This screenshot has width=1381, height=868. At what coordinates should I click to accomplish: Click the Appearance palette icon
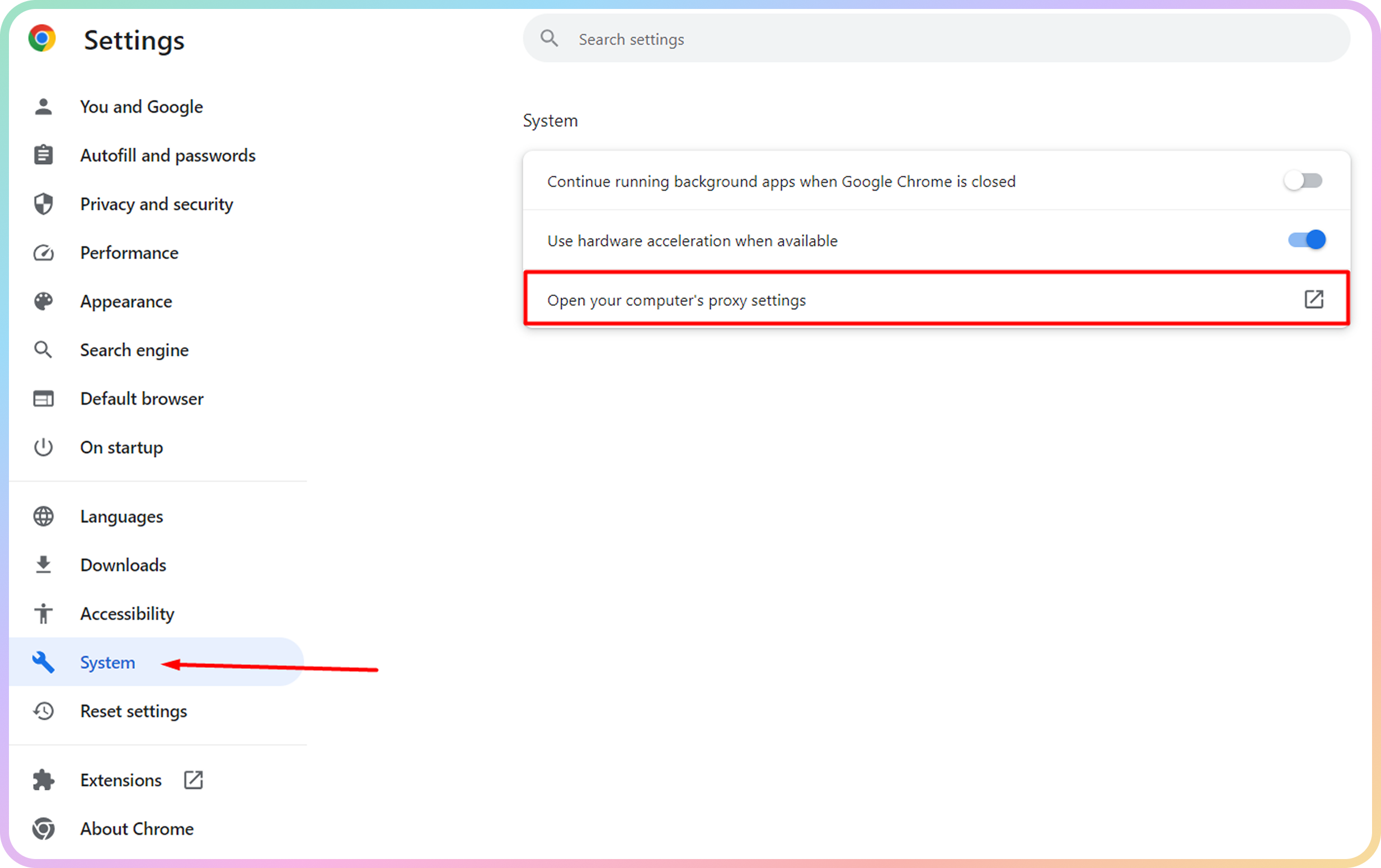click(44, 301)
